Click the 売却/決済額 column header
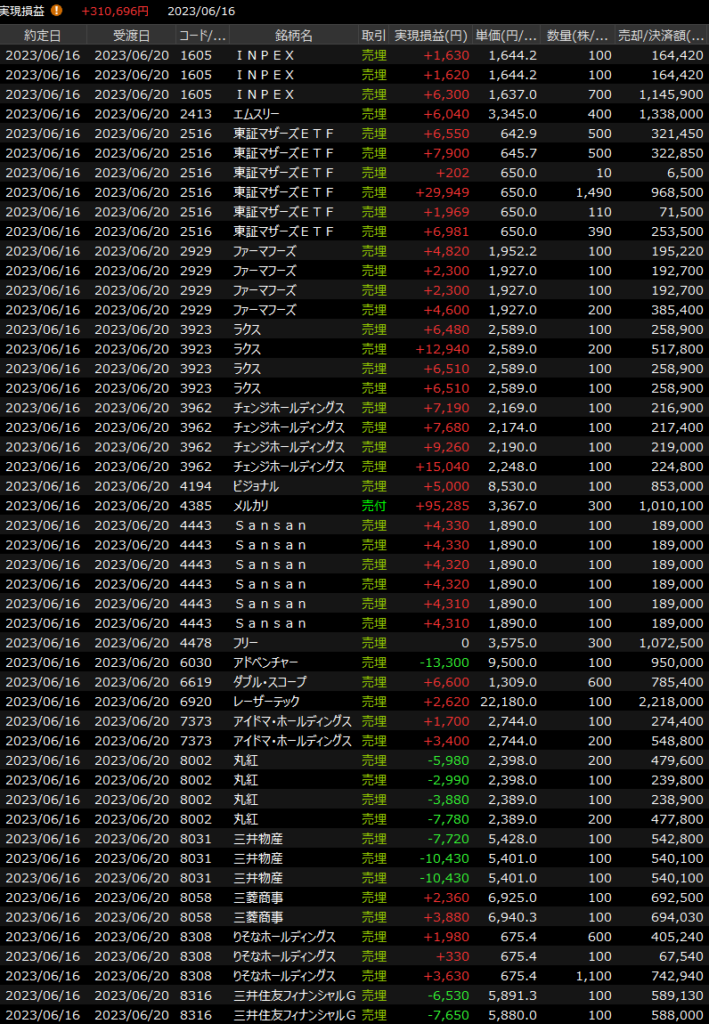 (662, 35)
